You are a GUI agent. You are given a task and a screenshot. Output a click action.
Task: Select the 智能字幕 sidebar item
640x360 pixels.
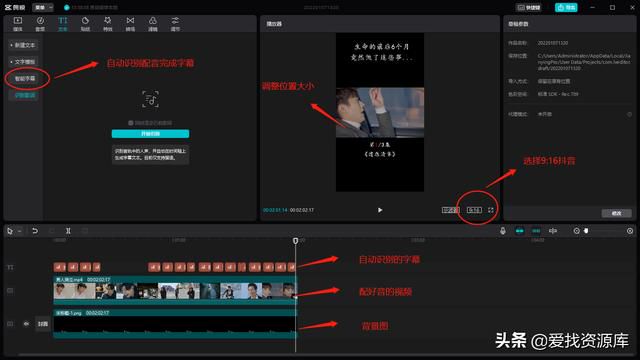(x=25, y=78)
